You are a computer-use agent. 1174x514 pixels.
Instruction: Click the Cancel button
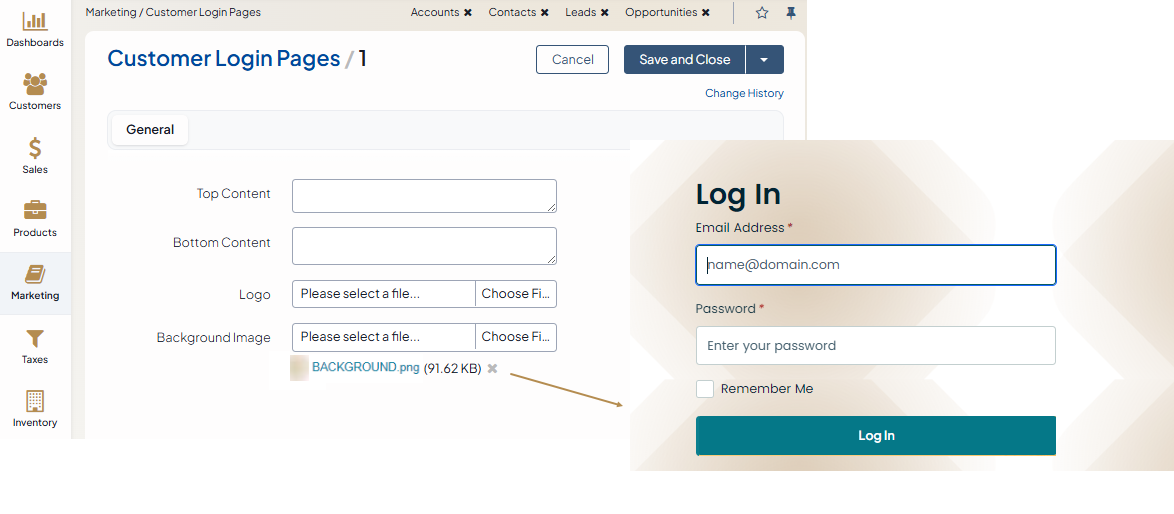(x=572, y=60)
